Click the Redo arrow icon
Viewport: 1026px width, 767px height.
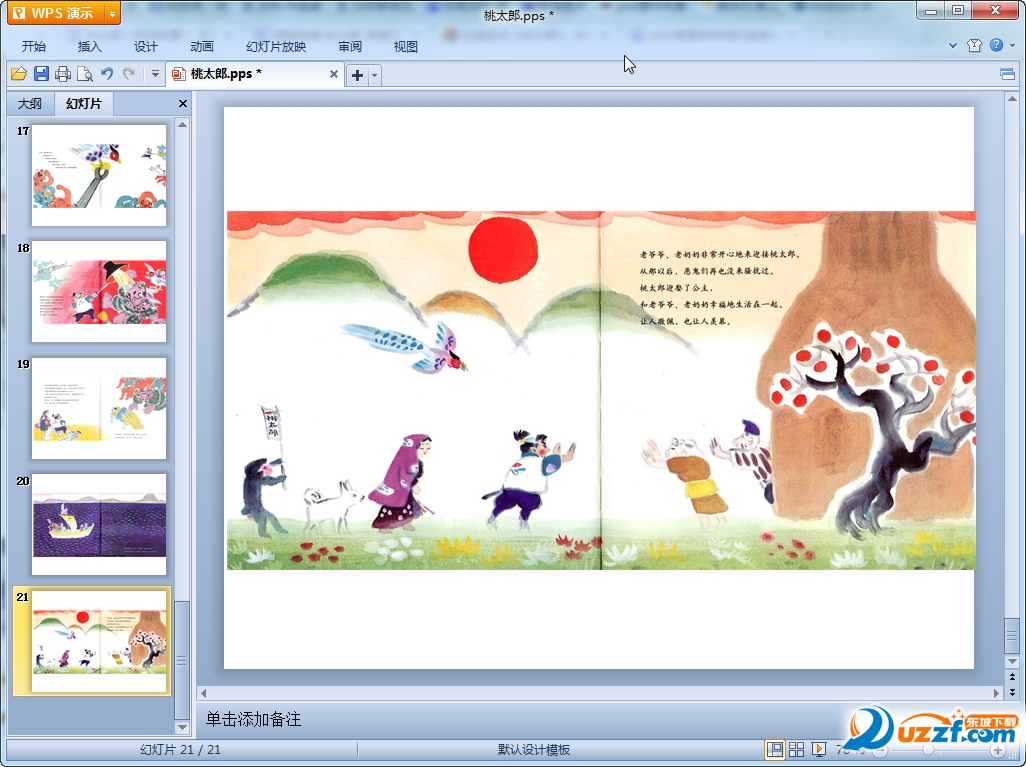coord(129,74)
